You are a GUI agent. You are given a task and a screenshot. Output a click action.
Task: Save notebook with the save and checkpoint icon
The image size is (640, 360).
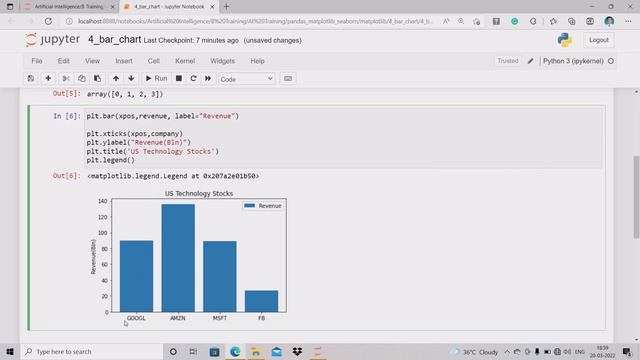31,78
